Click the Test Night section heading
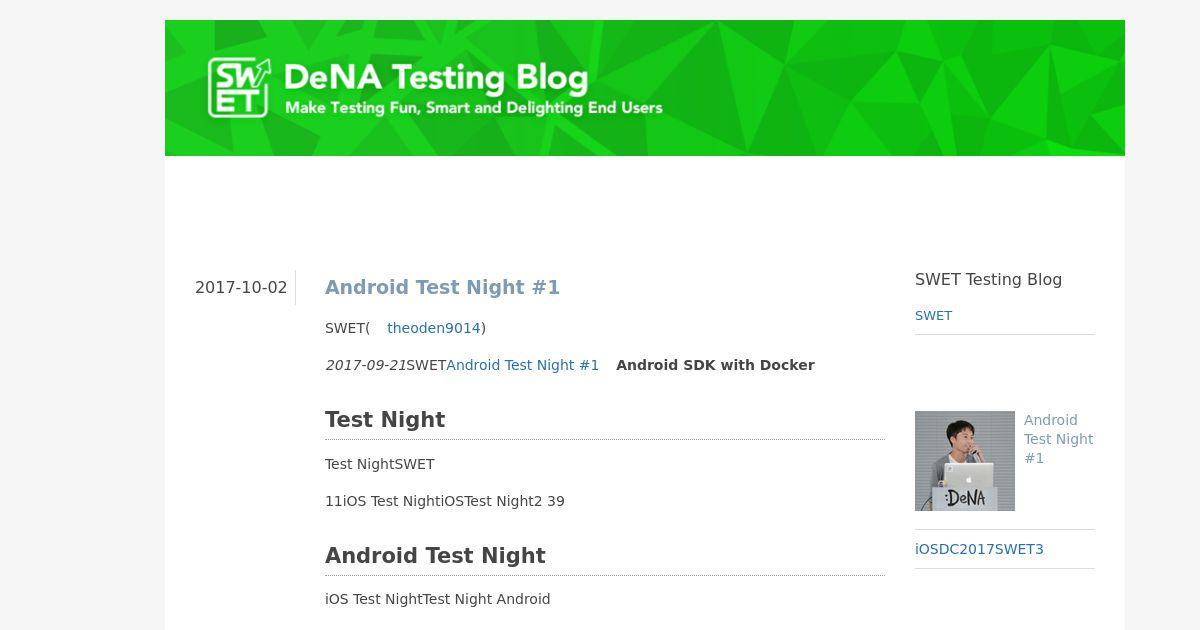 tap(385, 420)
